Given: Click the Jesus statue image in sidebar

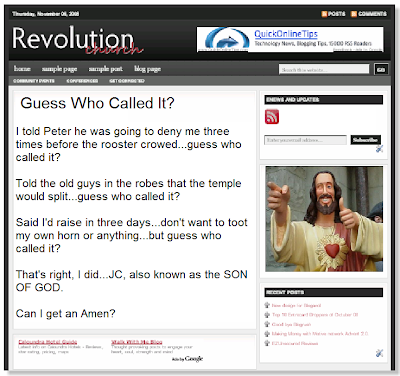Looking at the screenshot, I should tap(324, 219).
